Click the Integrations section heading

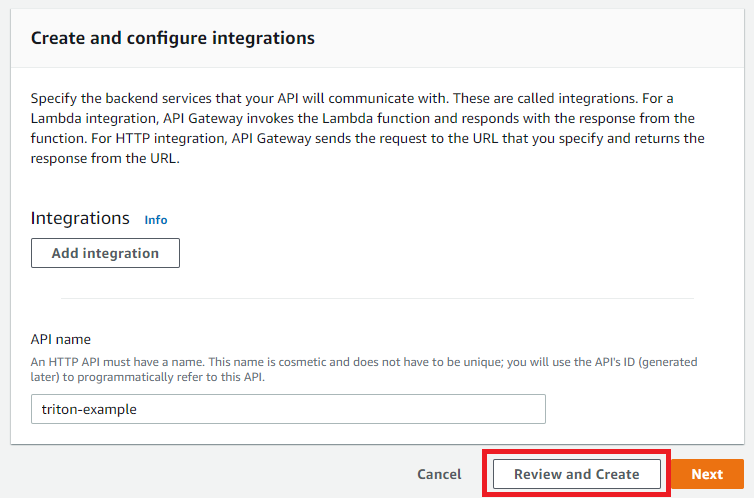[x=80, y=218]
